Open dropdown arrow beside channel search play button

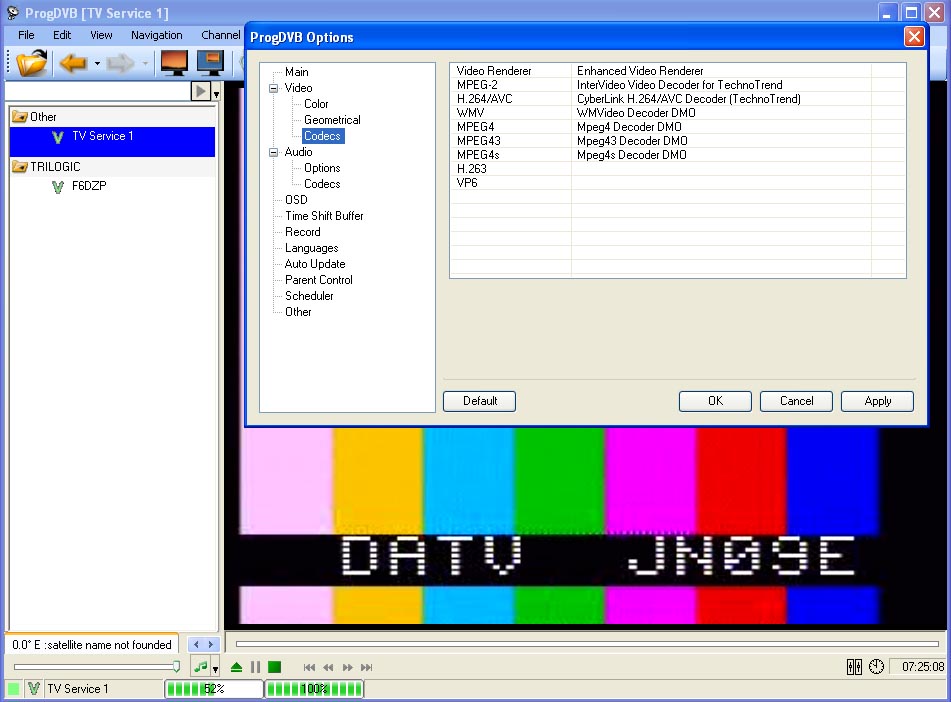(217, 93)
